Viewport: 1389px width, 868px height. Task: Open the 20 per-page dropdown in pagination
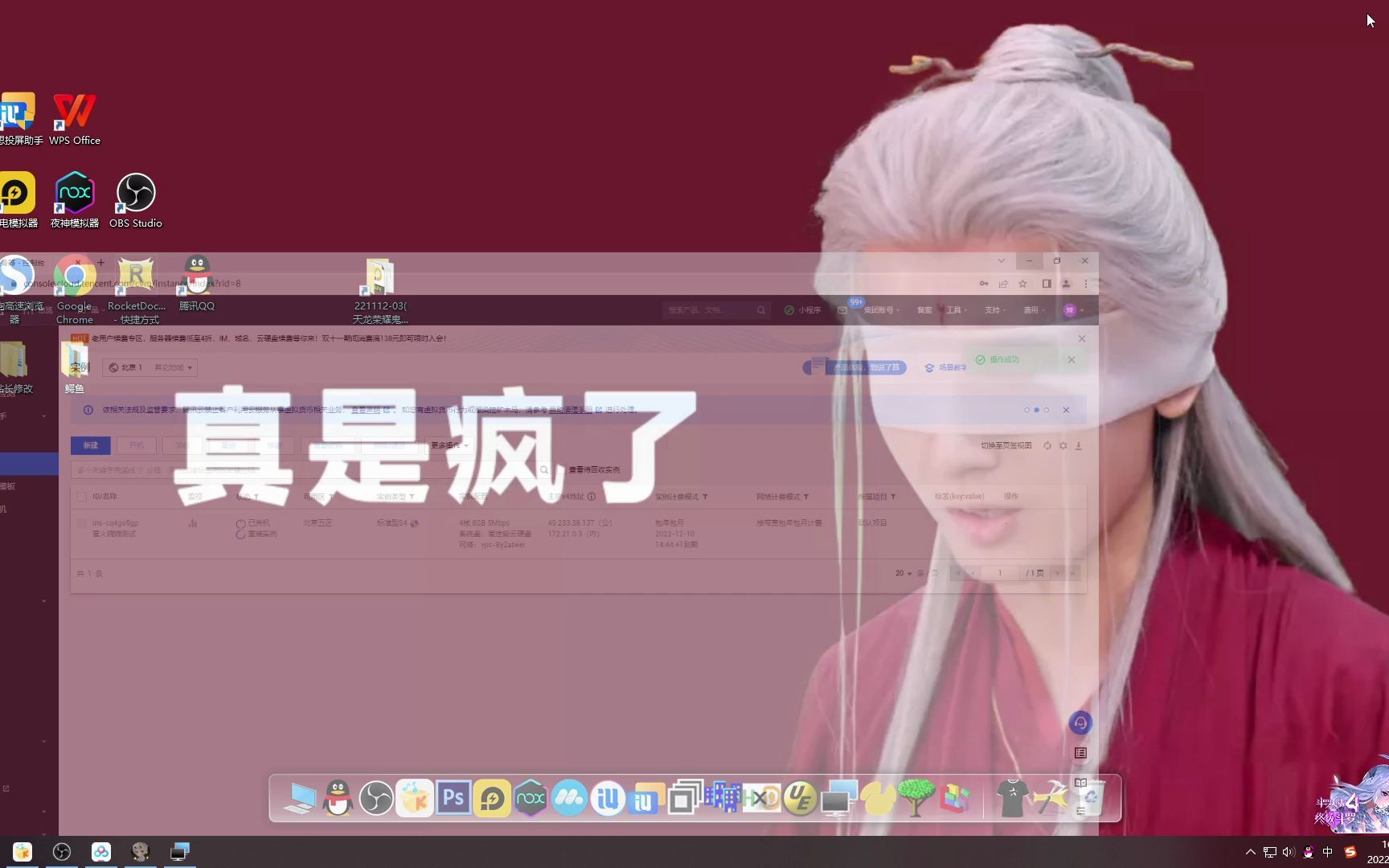tap(903, 573)
